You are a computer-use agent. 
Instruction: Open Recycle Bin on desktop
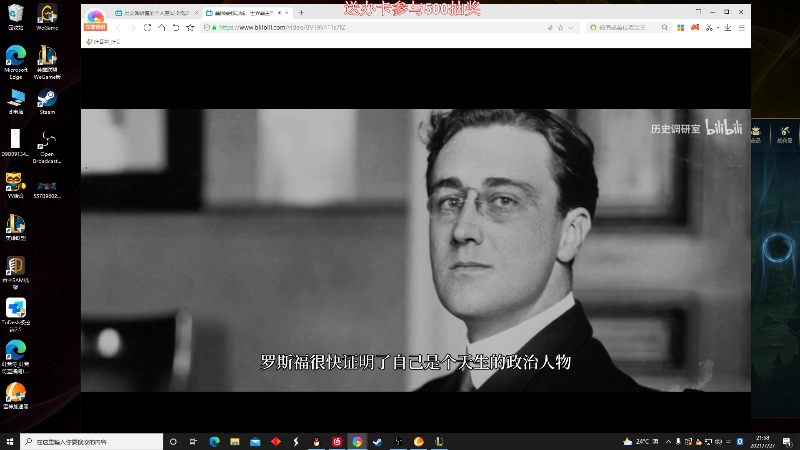[x=16, y=17]
